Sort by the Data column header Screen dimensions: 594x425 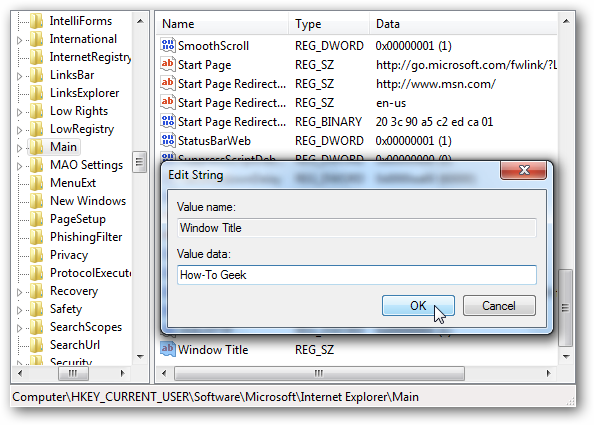pos(463,23)
